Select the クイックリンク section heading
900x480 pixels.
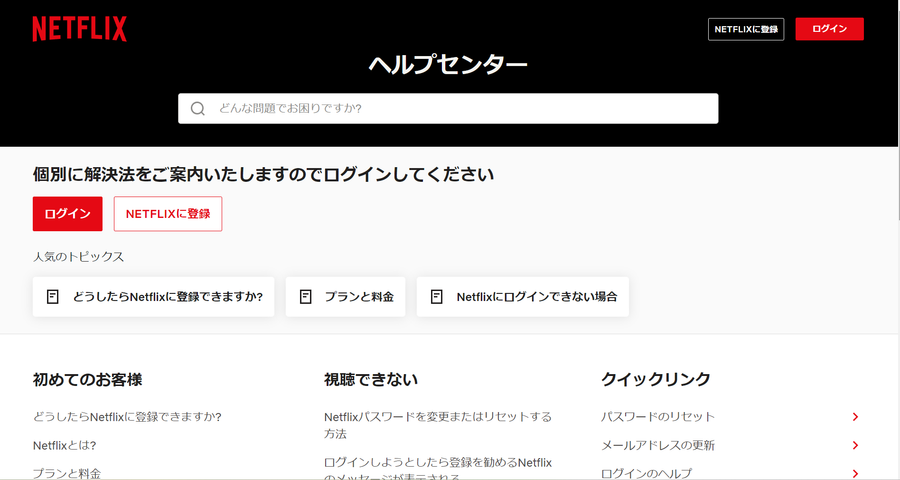(655, 380)
